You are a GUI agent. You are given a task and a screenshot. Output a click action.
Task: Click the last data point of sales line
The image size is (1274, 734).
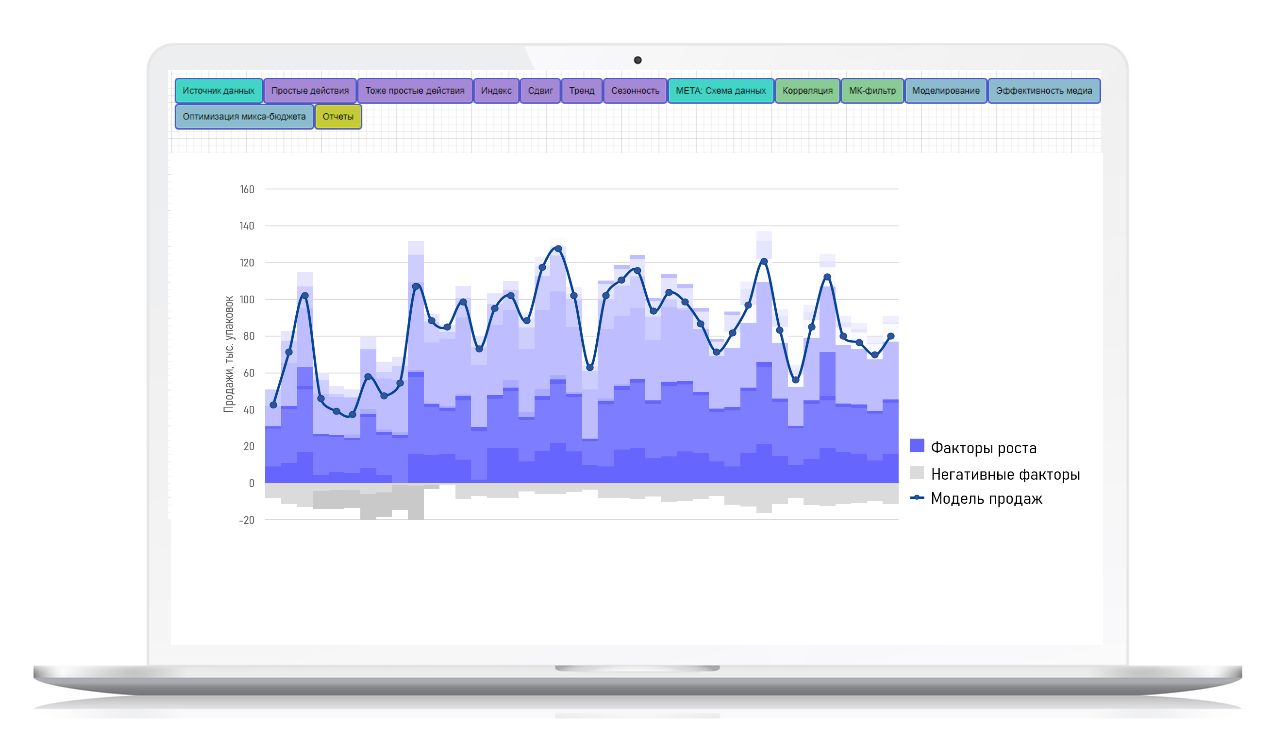coord(890,337)
